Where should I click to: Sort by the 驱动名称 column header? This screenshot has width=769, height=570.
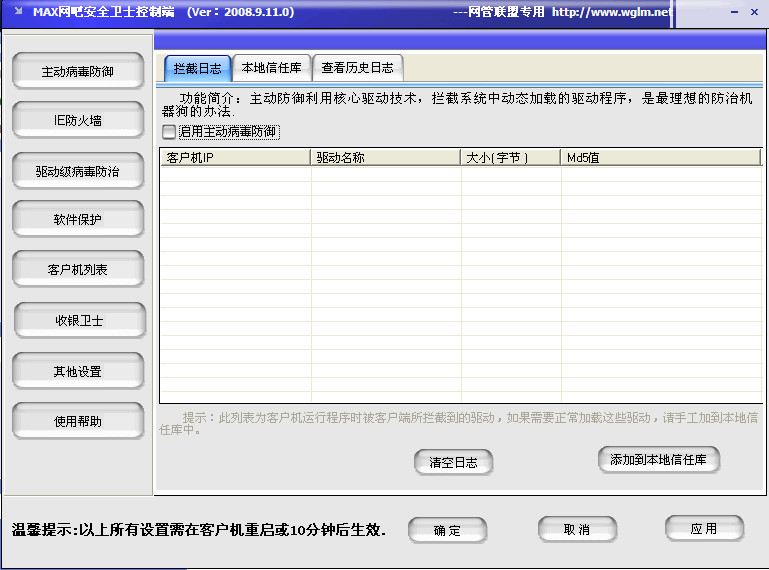click(x=385, y=157)
